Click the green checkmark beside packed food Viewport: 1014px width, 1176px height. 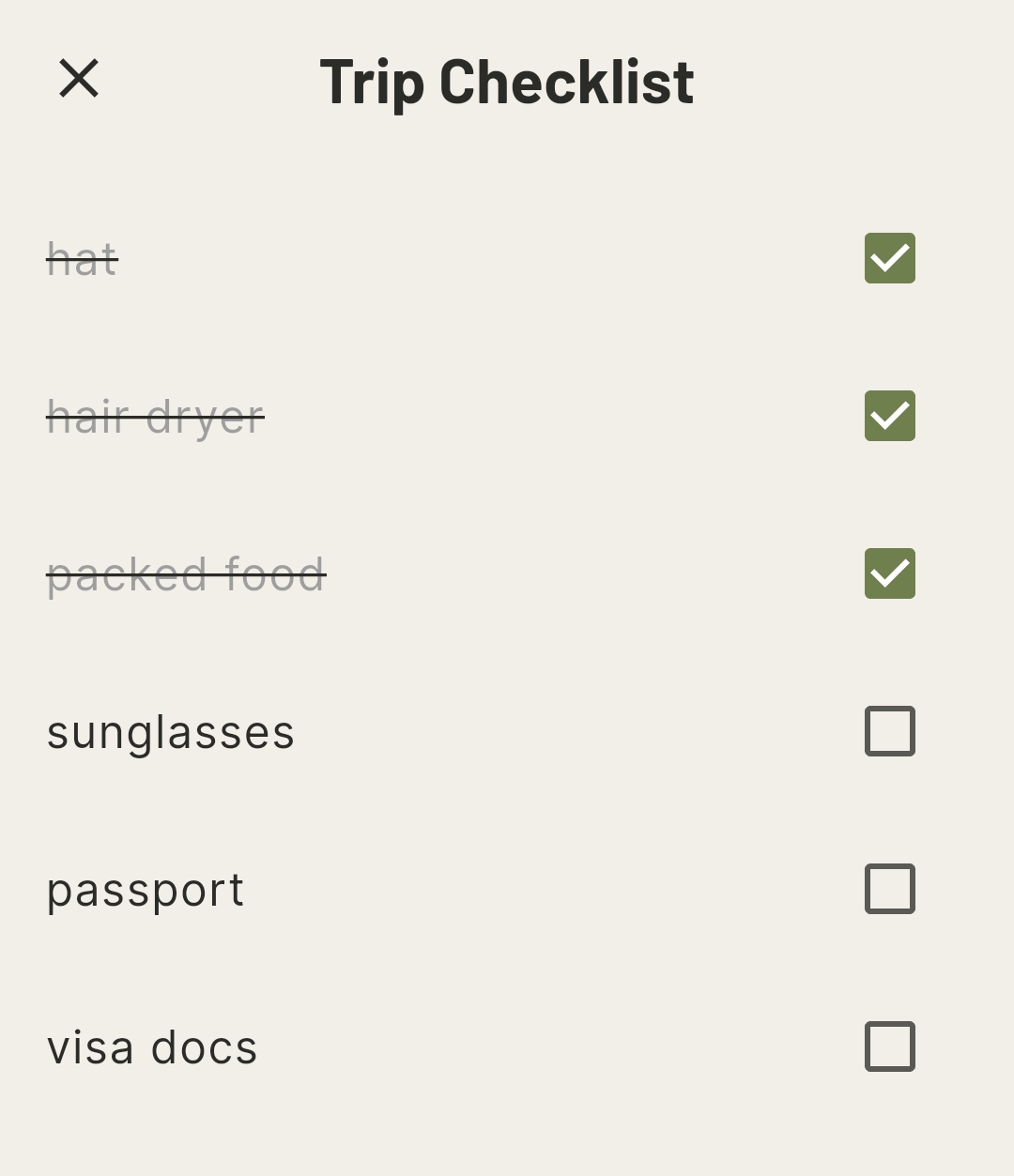click(x=889, y=573)
